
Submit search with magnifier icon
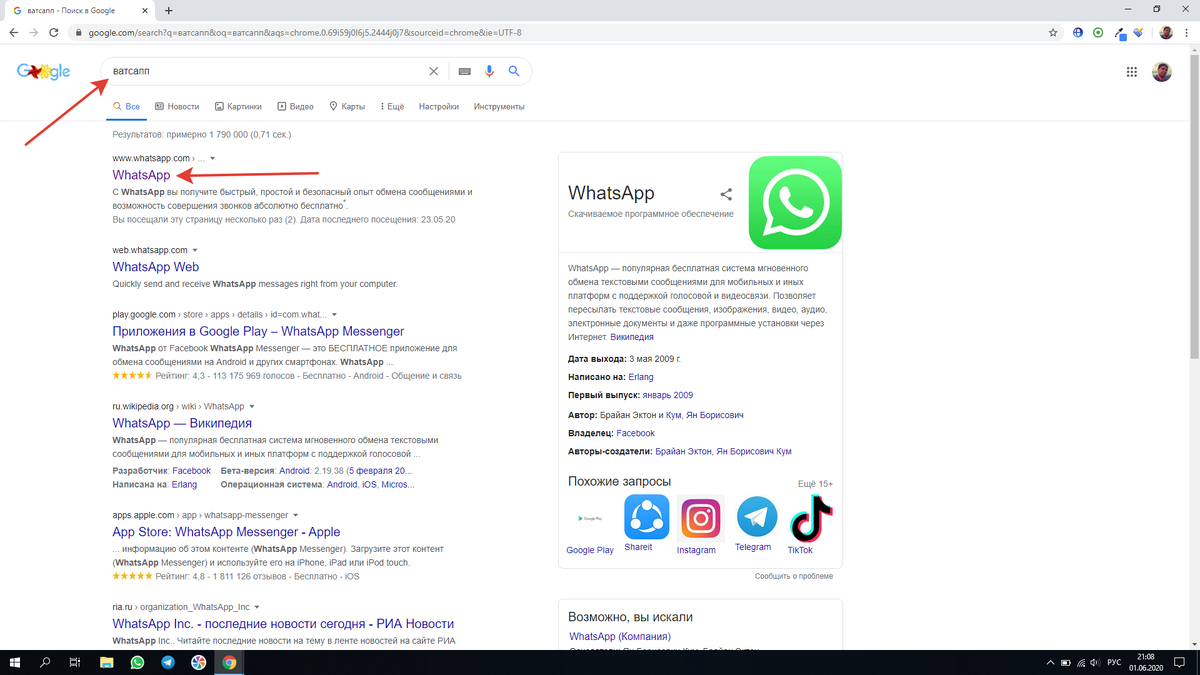tap(514, 72)
